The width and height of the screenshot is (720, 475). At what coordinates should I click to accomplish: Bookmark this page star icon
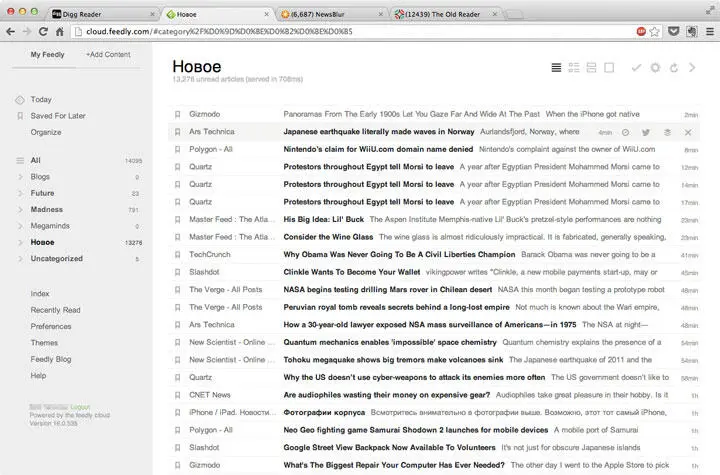tap(655, 31)
